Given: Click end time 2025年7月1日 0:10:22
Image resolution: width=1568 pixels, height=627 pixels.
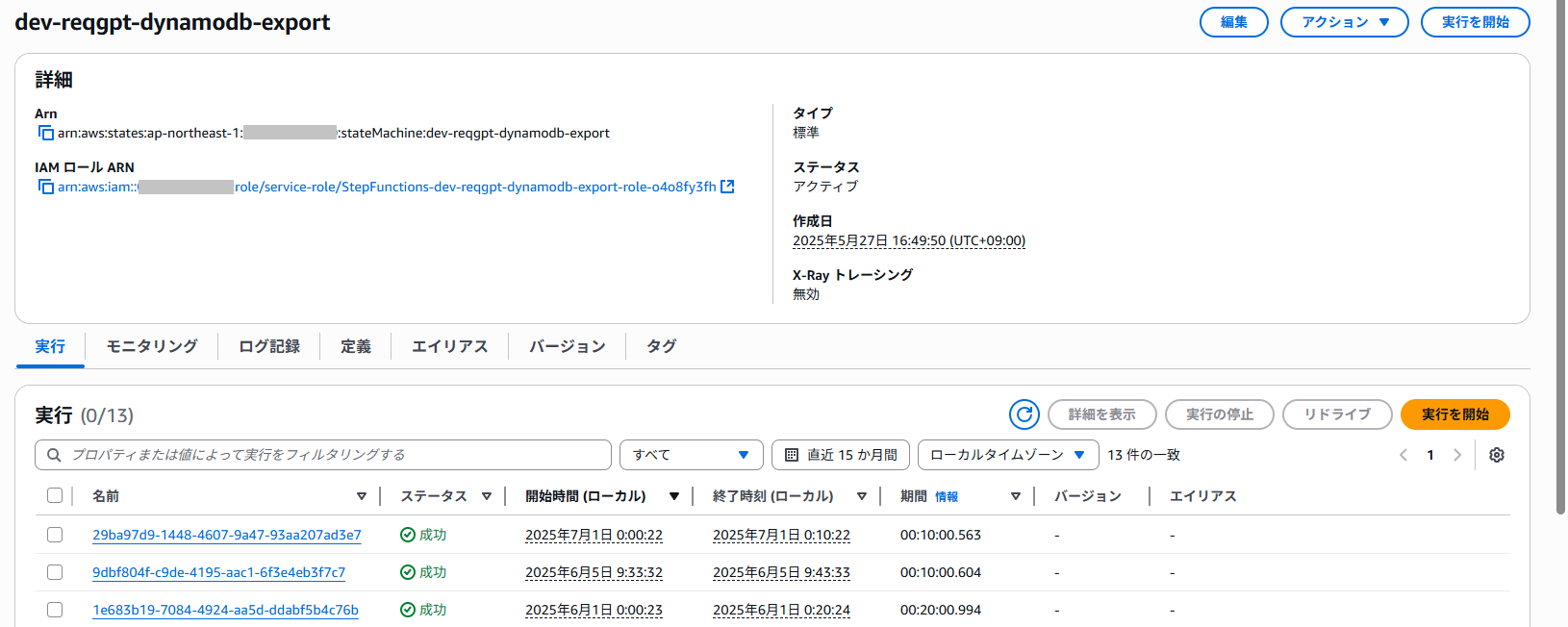Looking at the screenshot, I should [781, 535].
